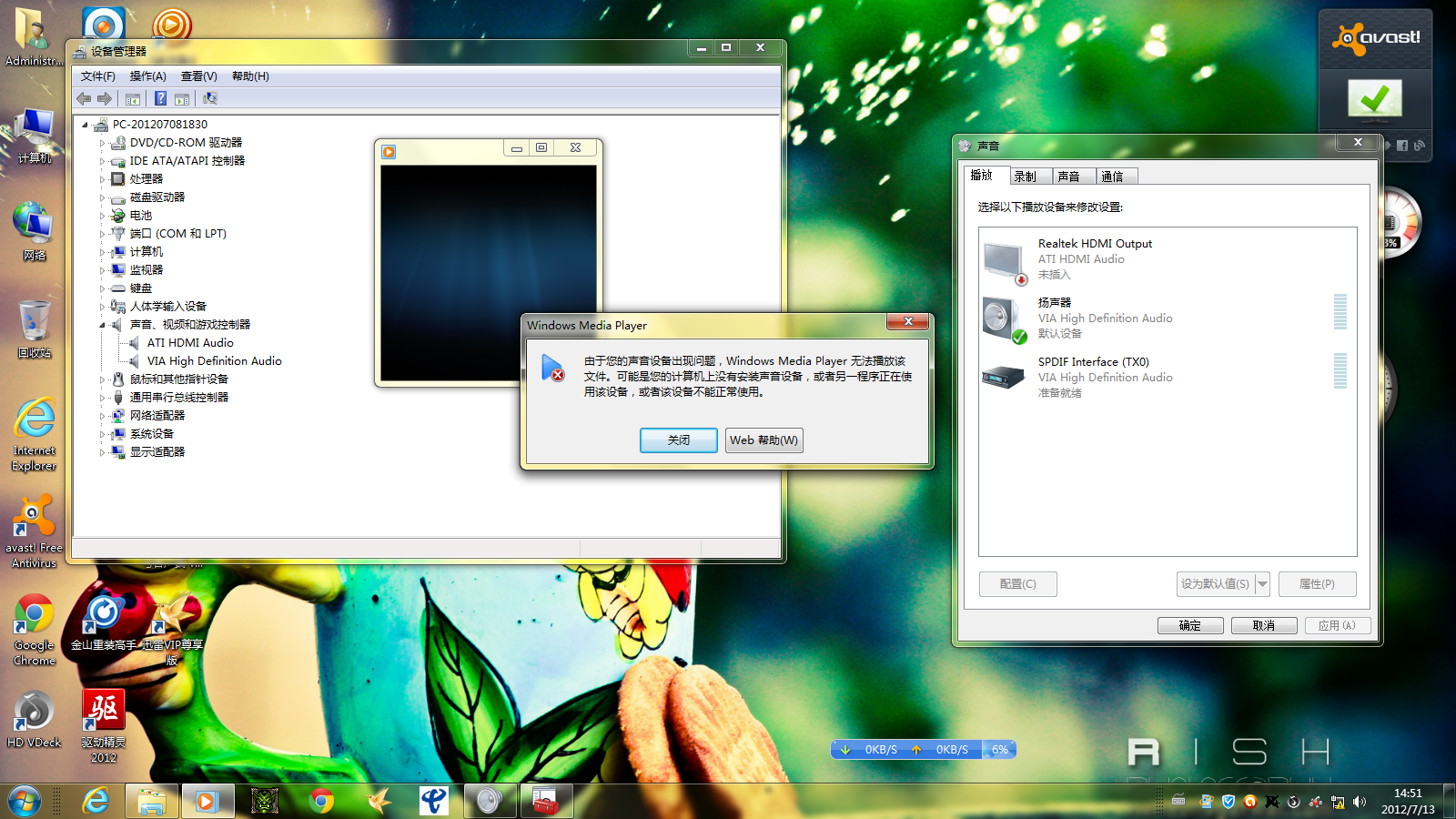The height and width of the screenshot is (819, 1456).
Task: Select the 播放 tab in Sound dialog
Action: pos(986,176)
